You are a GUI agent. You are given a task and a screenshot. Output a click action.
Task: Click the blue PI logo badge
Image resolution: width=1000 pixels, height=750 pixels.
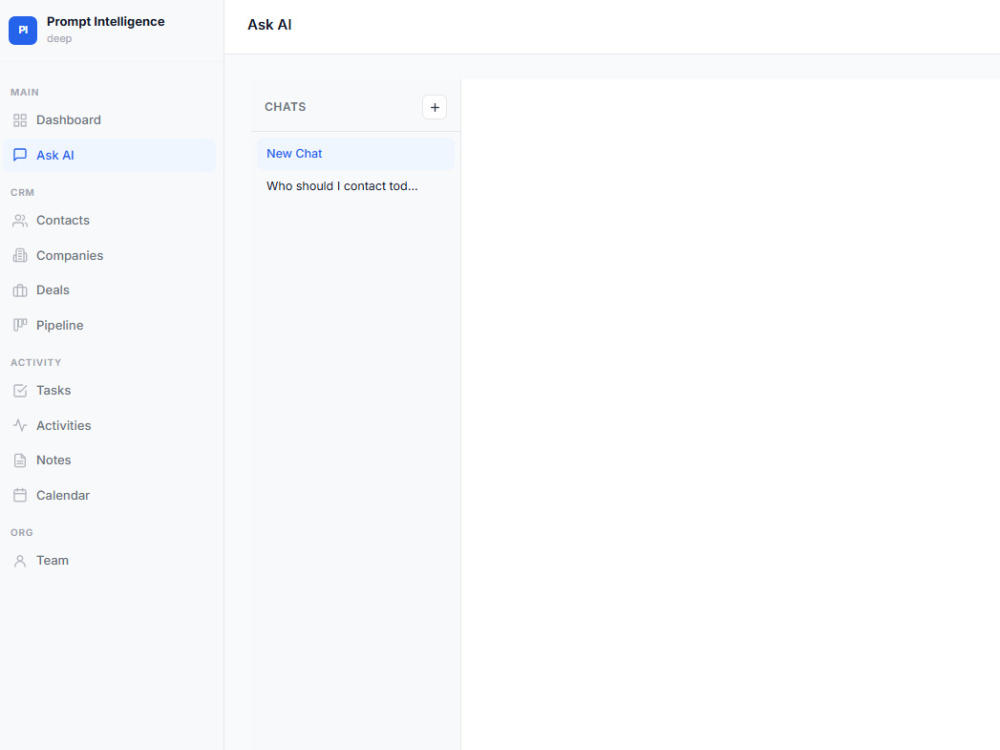[22, 30]
